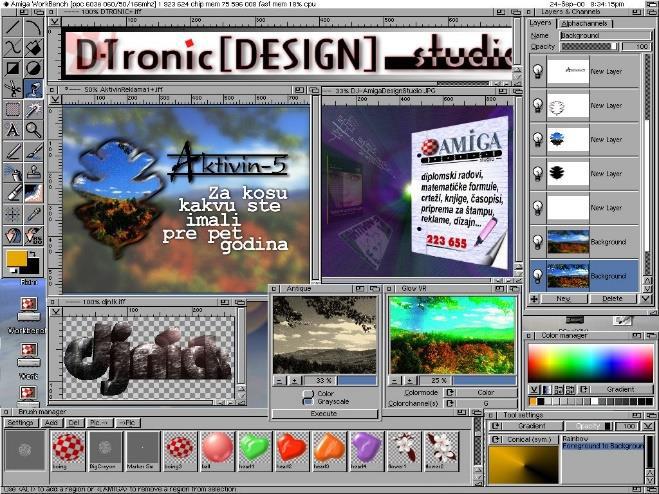Open Brush manager Settings
Viewport: 659px width, 494px height.
click(20, 423)
